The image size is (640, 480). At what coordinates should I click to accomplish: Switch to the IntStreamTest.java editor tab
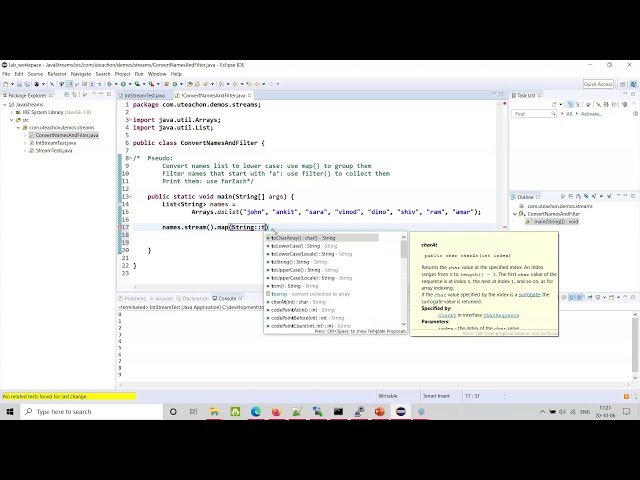[x=142, y=95]
